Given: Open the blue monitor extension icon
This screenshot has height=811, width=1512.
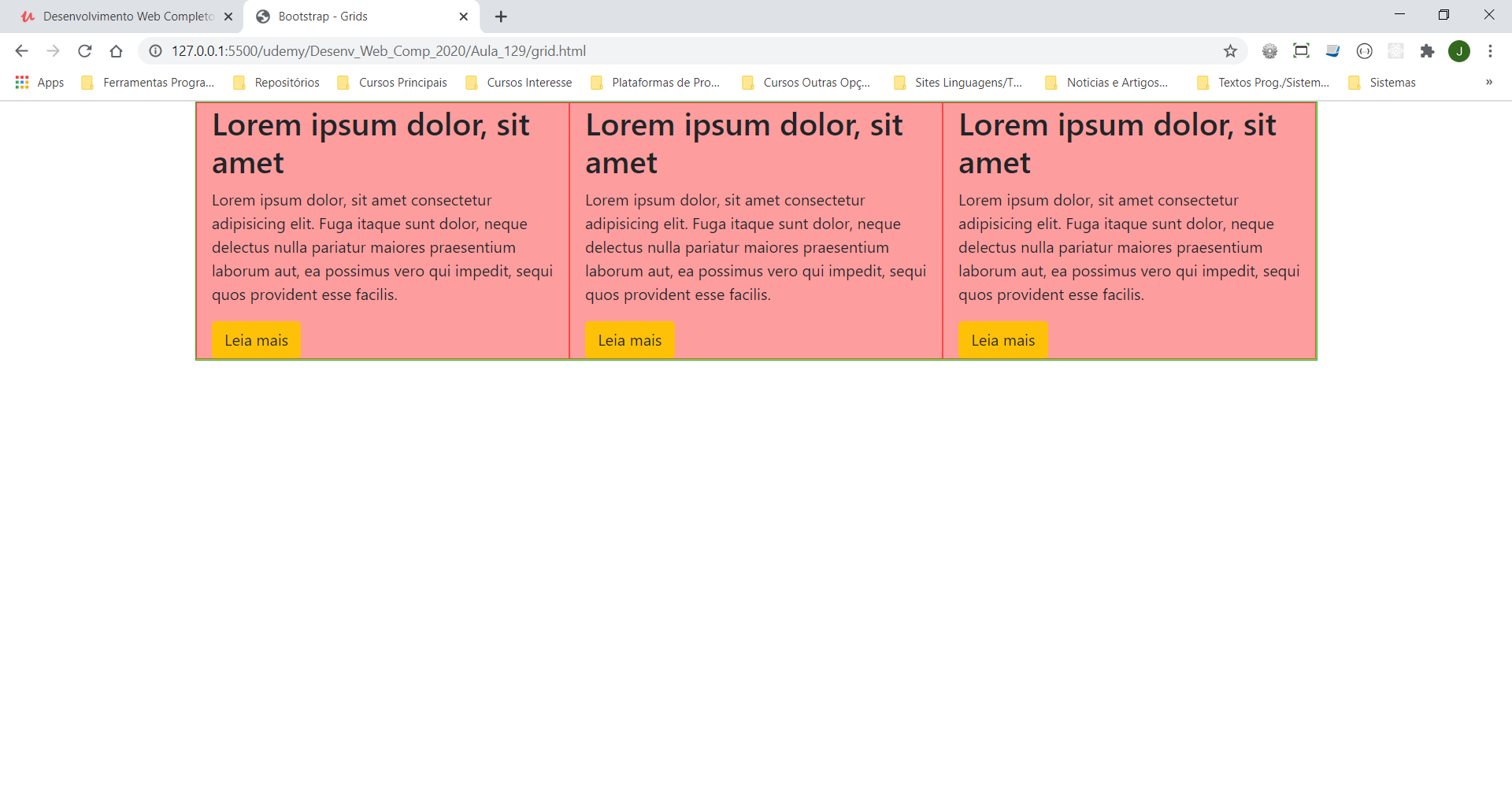Looking at the screenshot, I should [1332, 51].
